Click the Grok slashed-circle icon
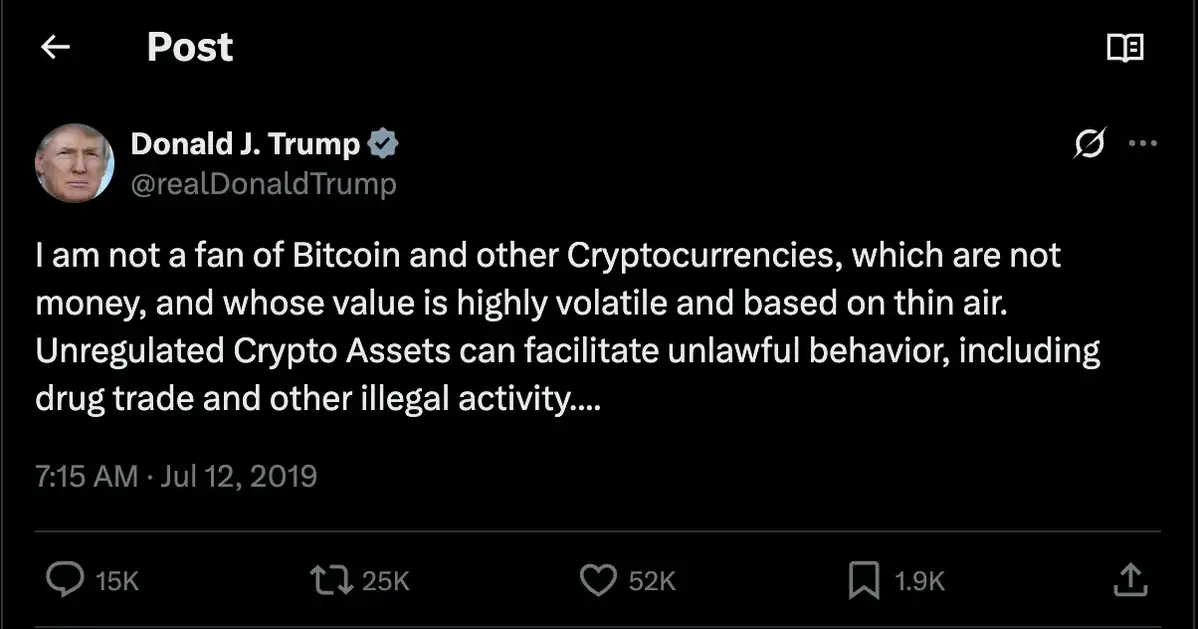 pyautogui.click(x=1090, y=146)
